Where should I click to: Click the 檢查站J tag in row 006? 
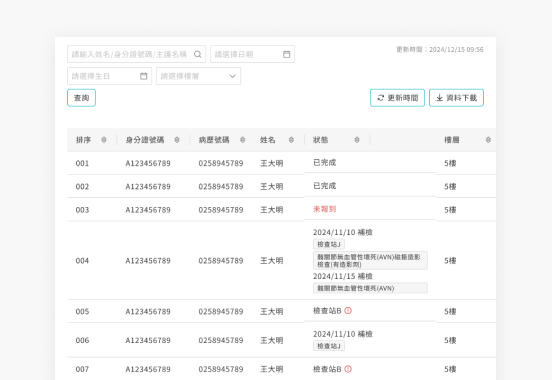coord(329,346)
